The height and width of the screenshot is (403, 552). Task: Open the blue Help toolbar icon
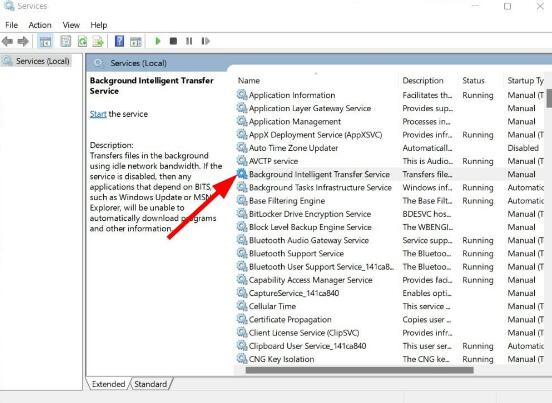pyautogui.click(x=119, y=41)
